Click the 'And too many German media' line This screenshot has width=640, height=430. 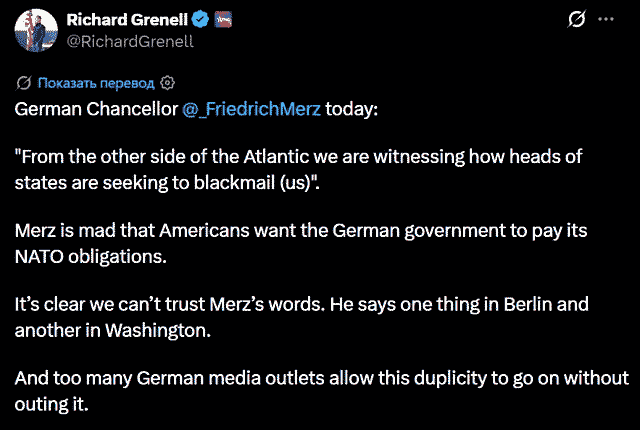point(322,378)
